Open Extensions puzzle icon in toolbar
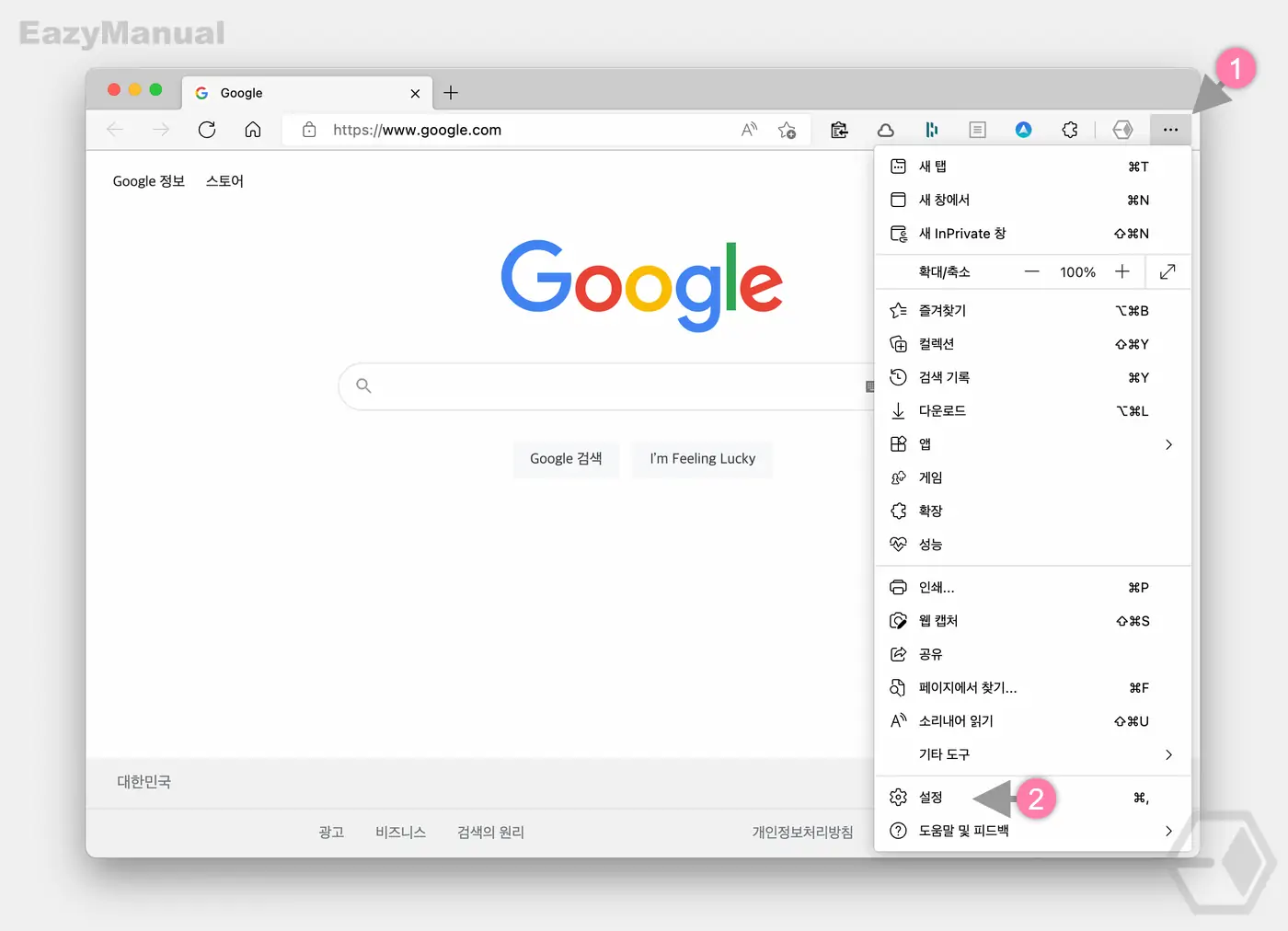This screenshot has height=931, width=1288. pos(1069,130)
